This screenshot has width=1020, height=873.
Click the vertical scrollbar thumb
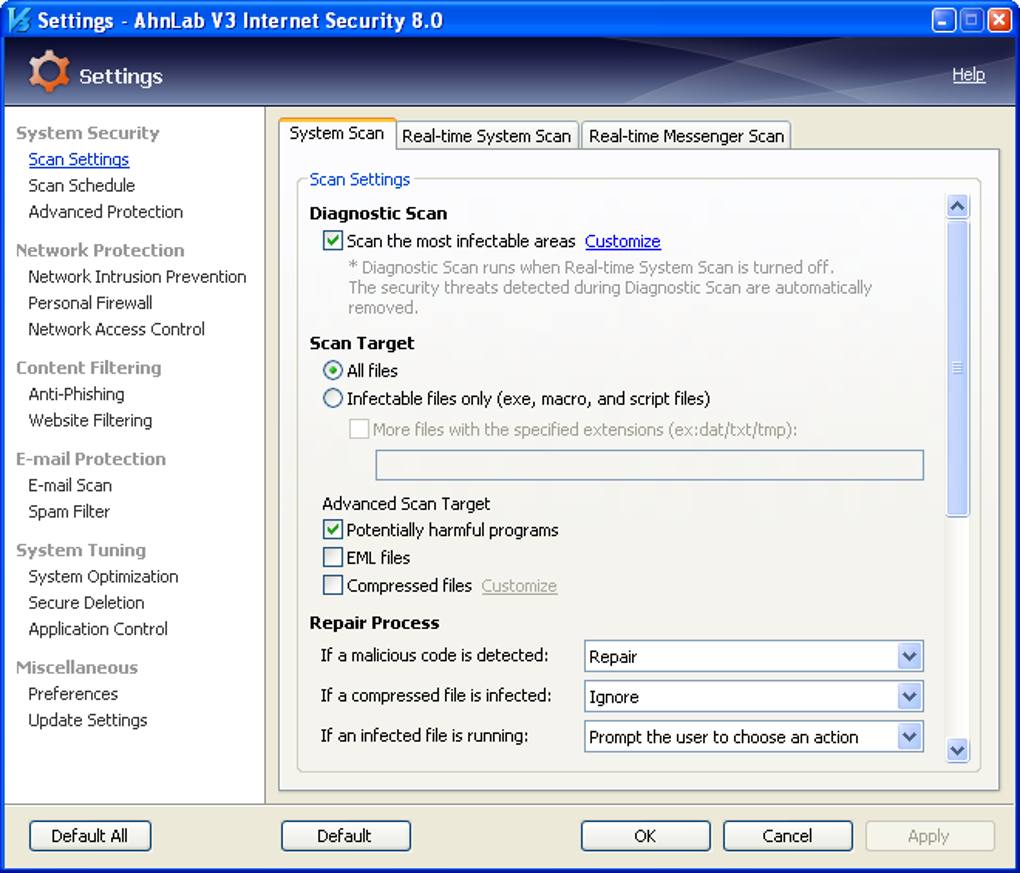958,368
